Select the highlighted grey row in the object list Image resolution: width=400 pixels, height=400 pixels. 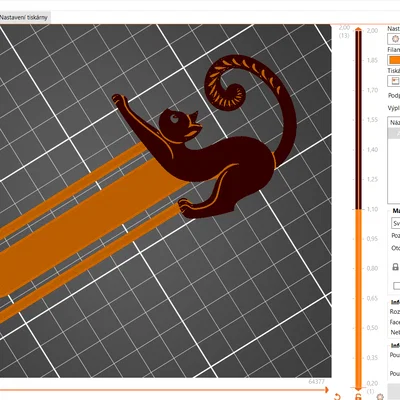pyautogui.click(x=395, y=133)
